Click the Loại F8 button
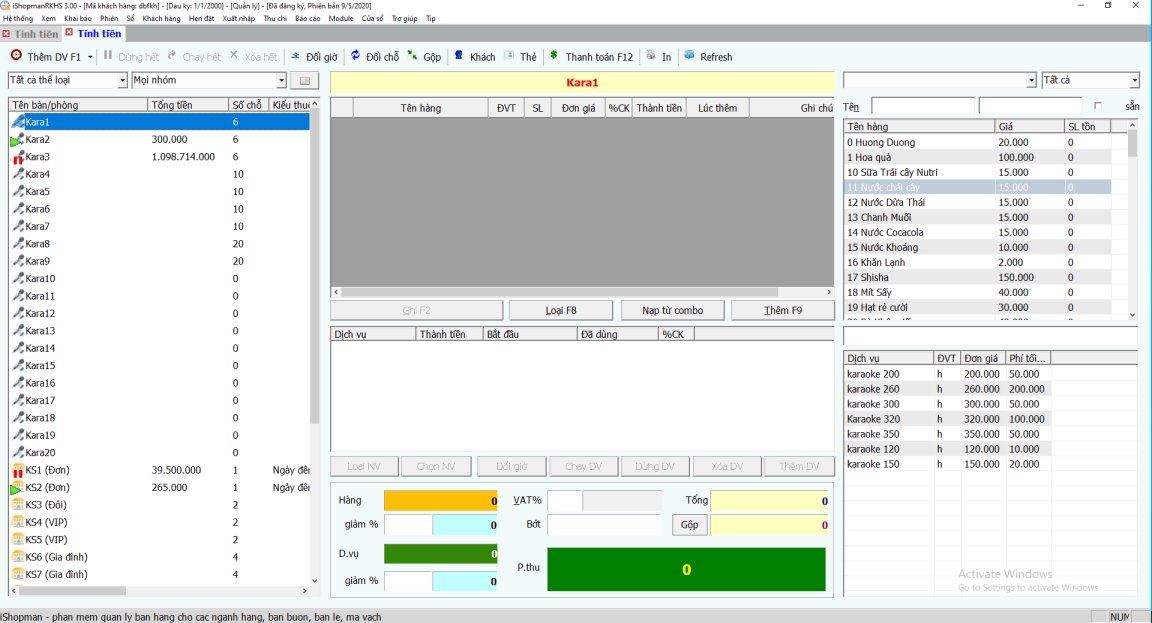Image resolution: width=1152 pixels, height=623 pixels. pyautogui.click(x=560, y=311)
